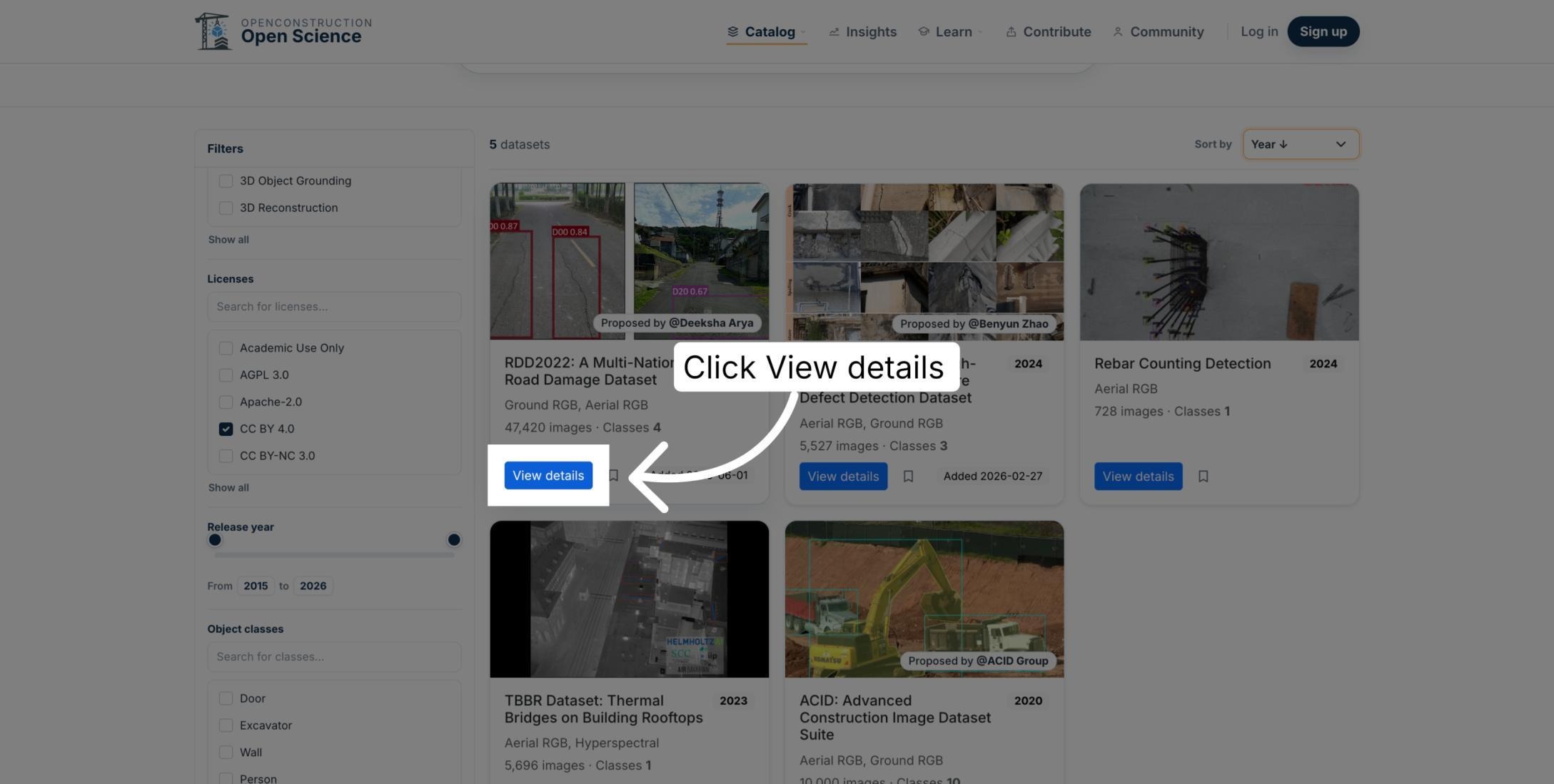Image resolution: width=1554 pixels, height=784 pixels.
Task: Click the From year 2015 field
Action: (256, 586)
